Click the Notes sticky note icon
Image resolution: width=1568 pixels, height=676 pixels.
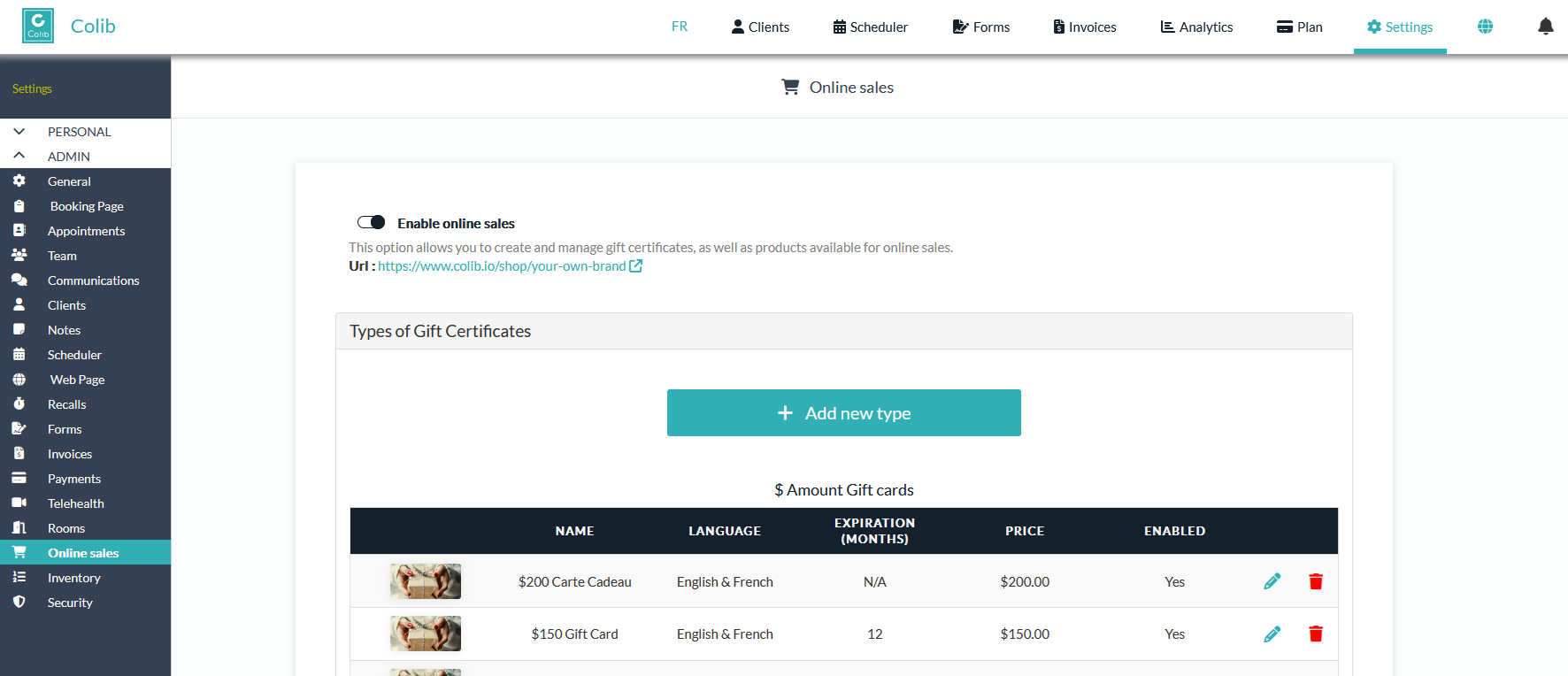tap(19, 329)
